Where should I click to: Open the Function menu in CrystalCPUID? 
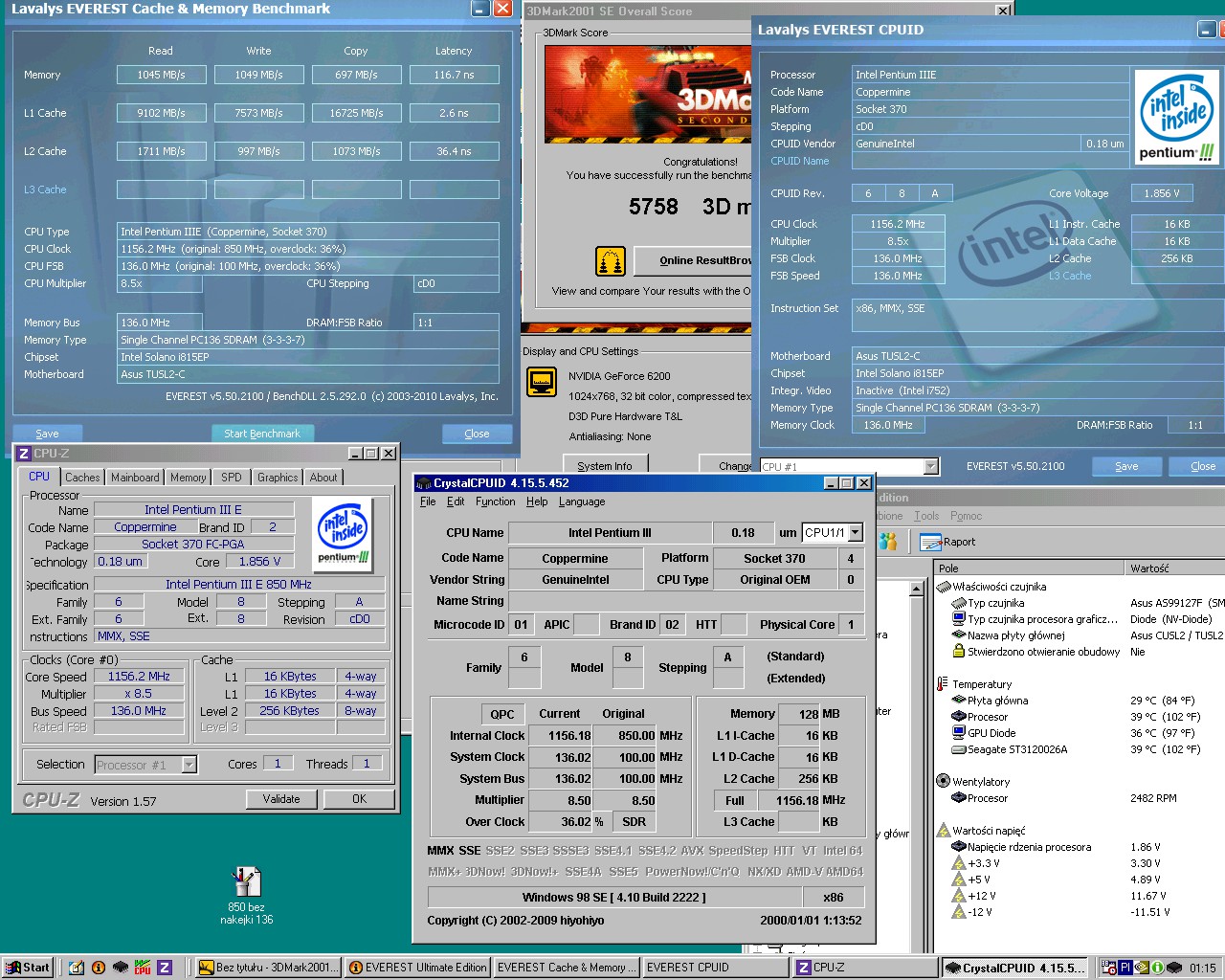pos(495,501)
